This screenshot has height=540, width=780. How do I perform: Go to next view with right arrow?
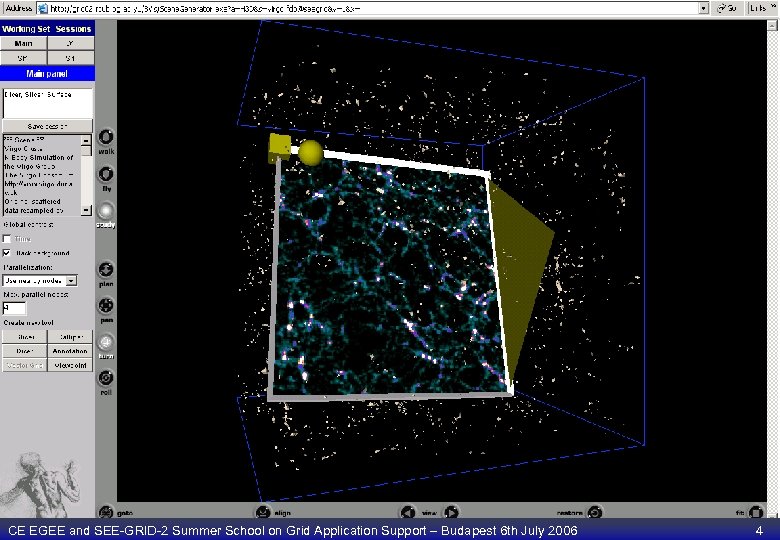(x=451, y=512)
